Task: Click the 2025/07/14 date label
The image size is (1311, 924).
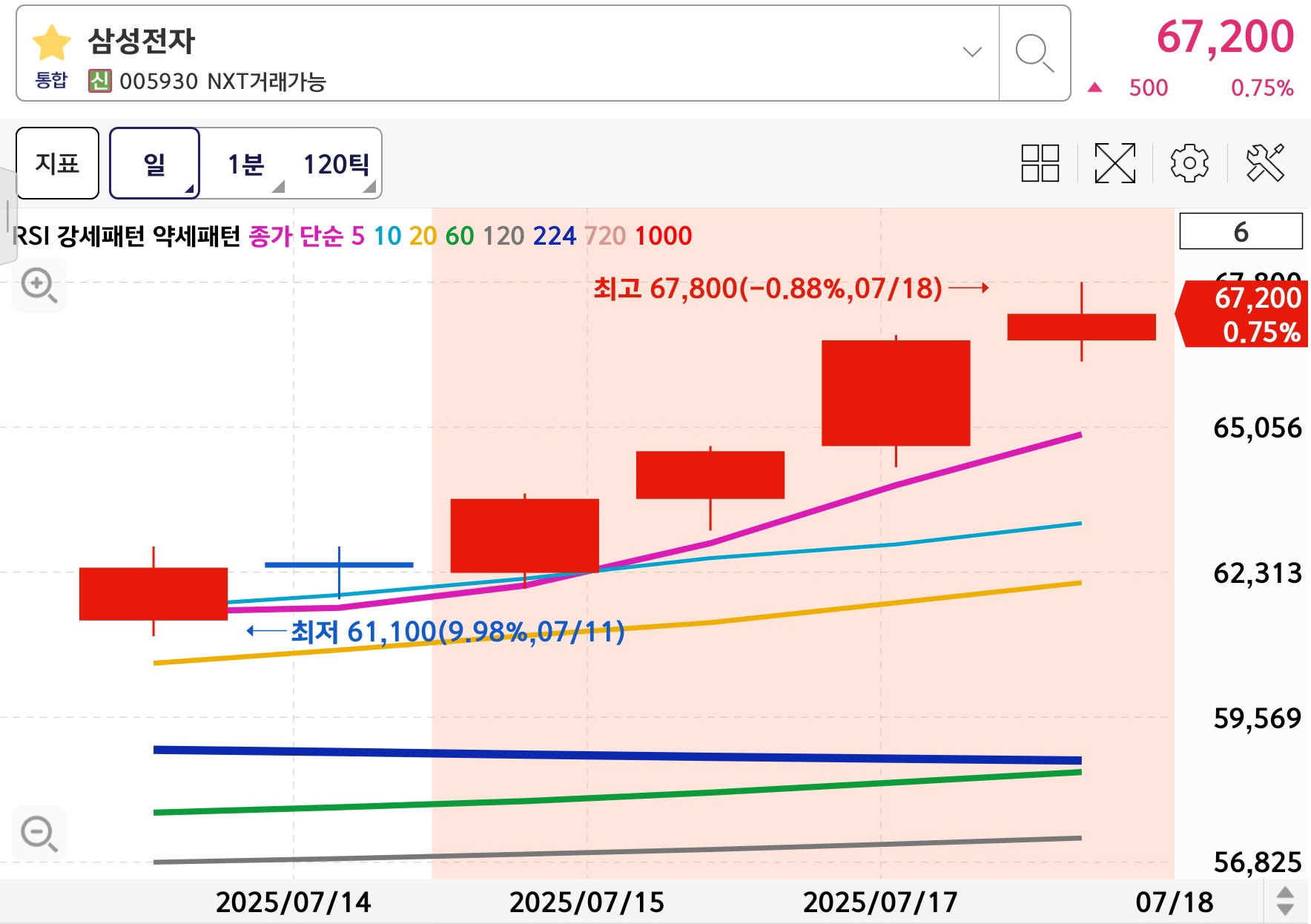Action: 293,902
